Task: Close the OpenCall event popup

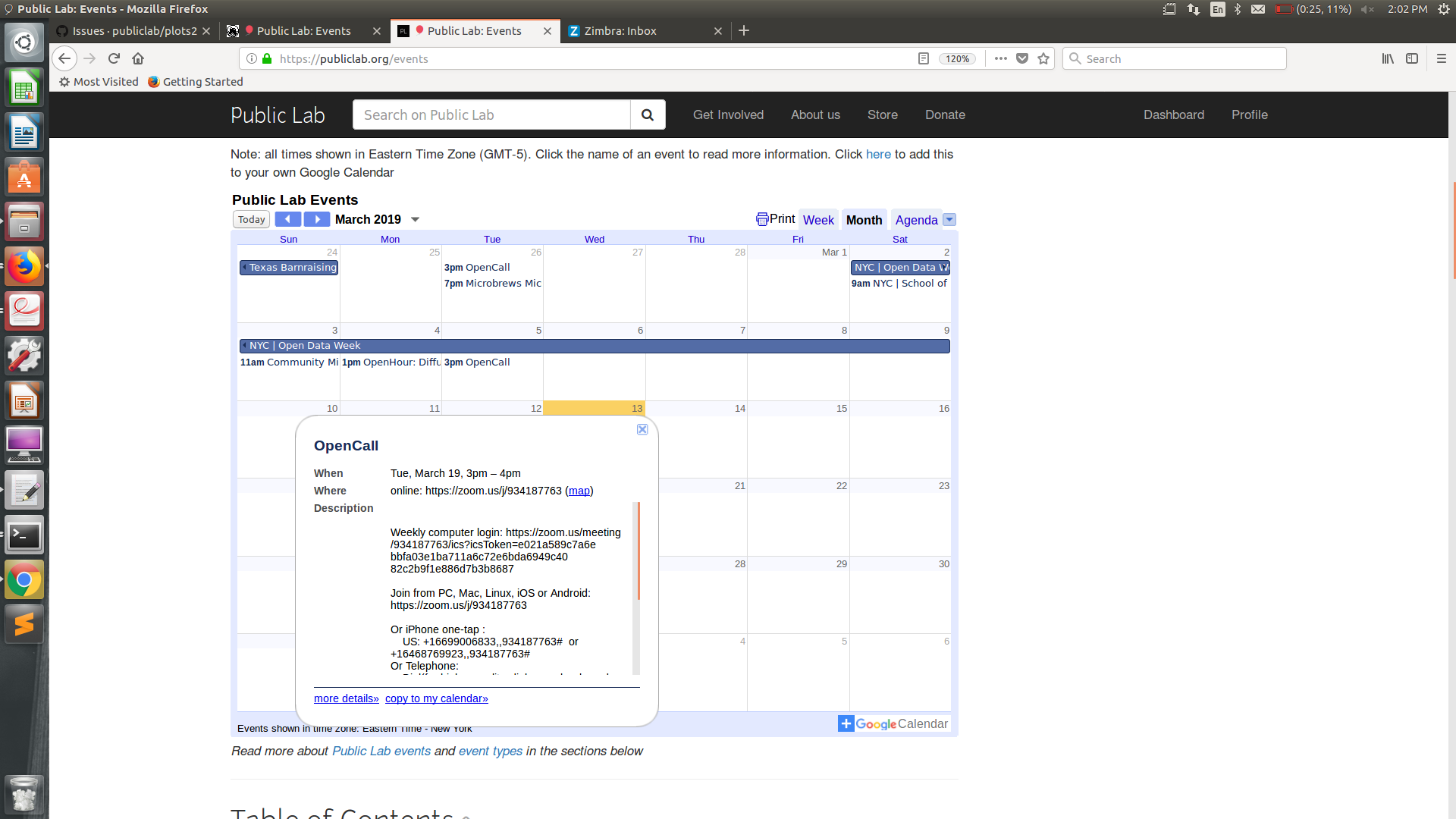Action: tap(642, 429)
